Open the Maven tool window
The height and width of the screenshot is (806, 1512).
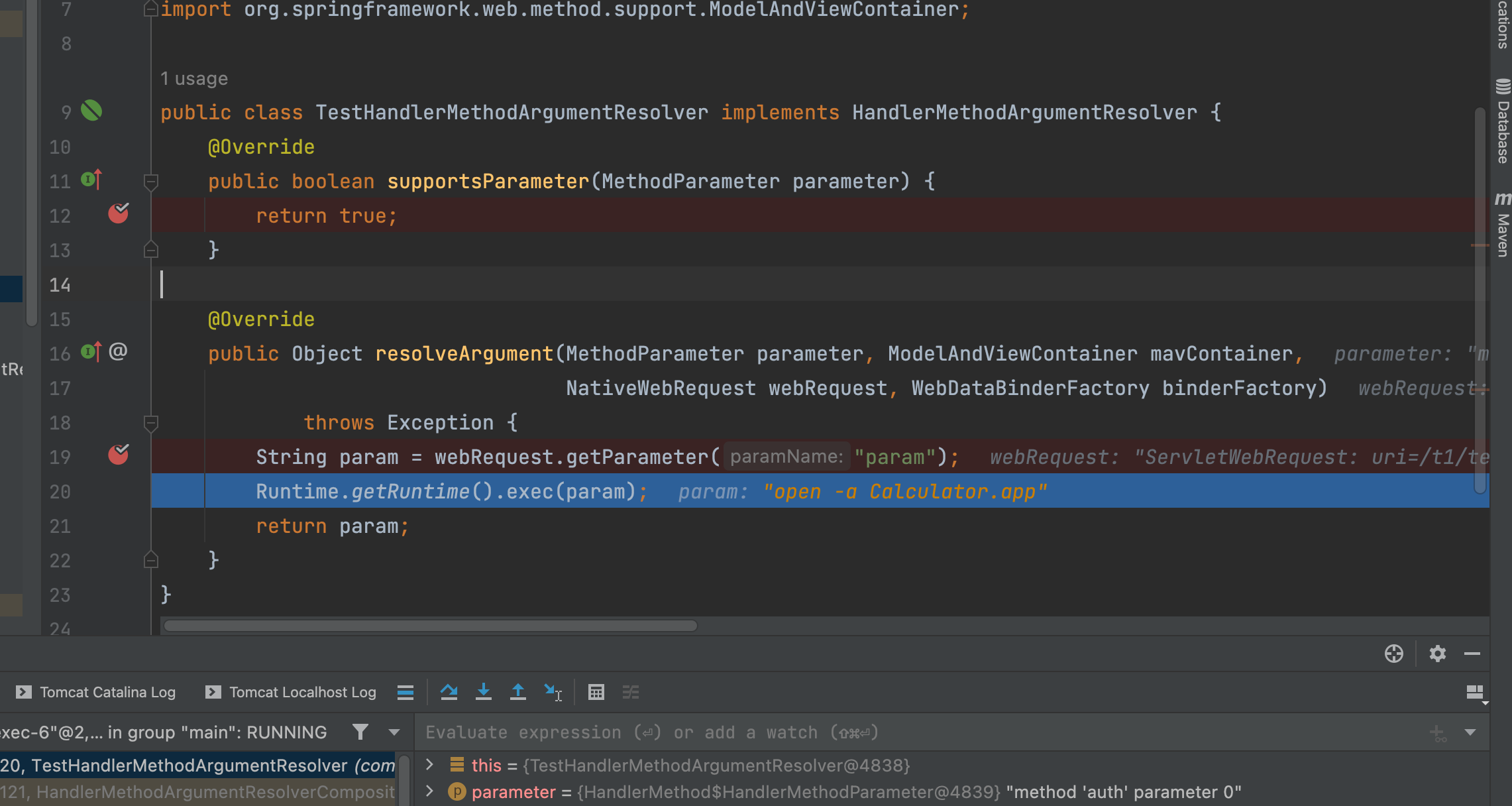(x=1502, y=225)
